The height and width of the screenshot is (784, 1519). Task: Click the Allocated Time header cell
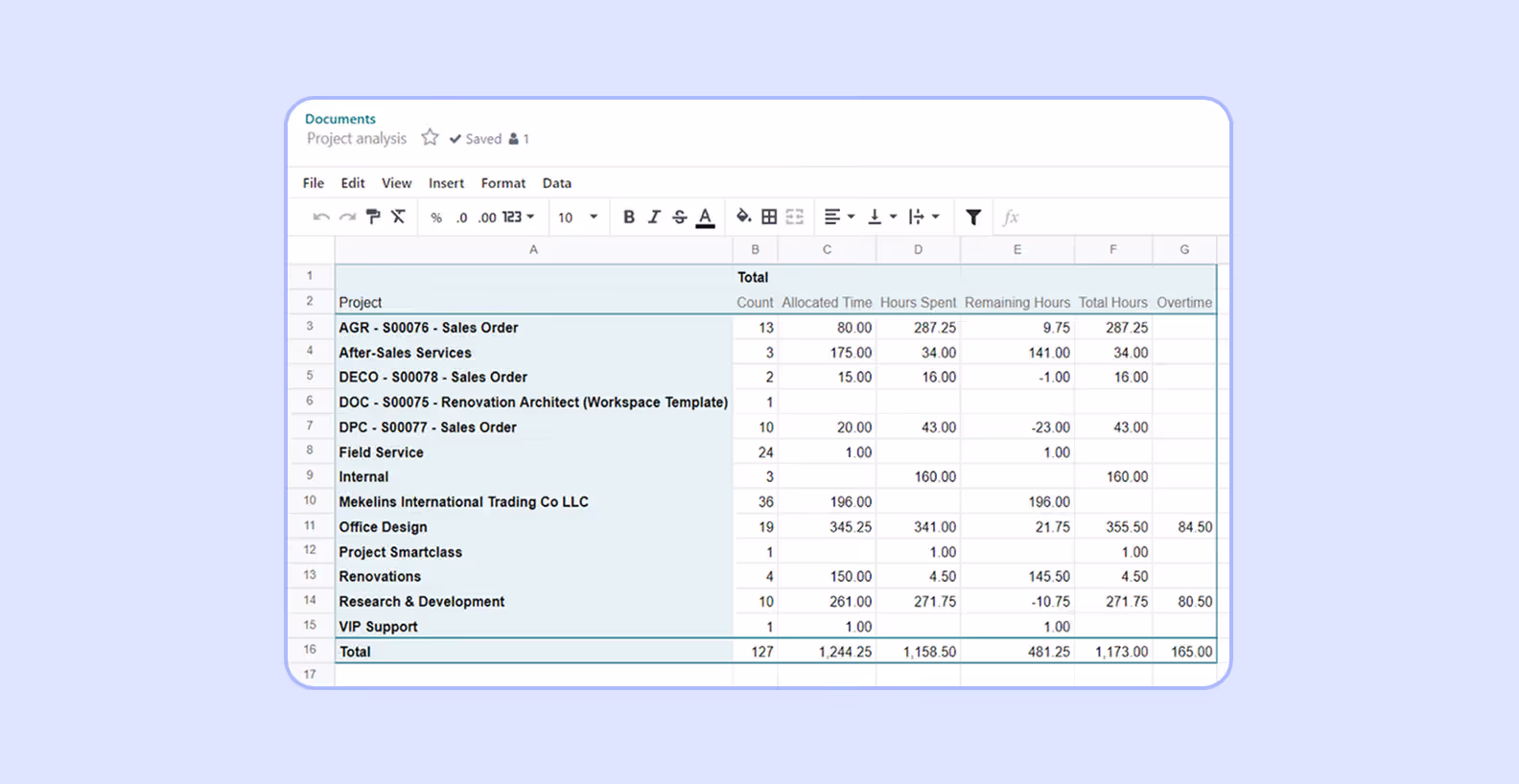click(x=827, y=302)
